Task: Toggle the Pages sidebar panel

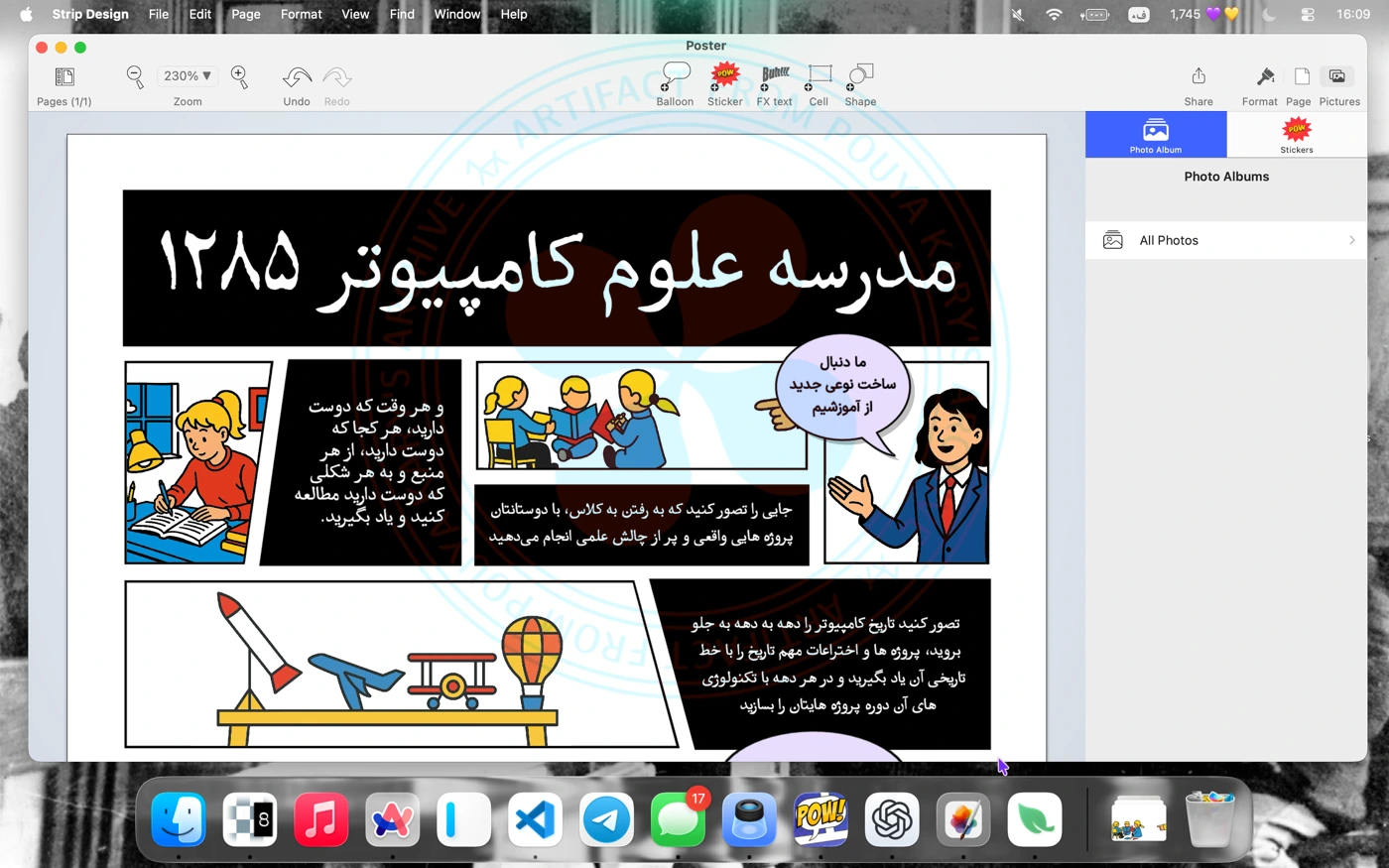Action: pyautogui.click(x=64, y=77)
